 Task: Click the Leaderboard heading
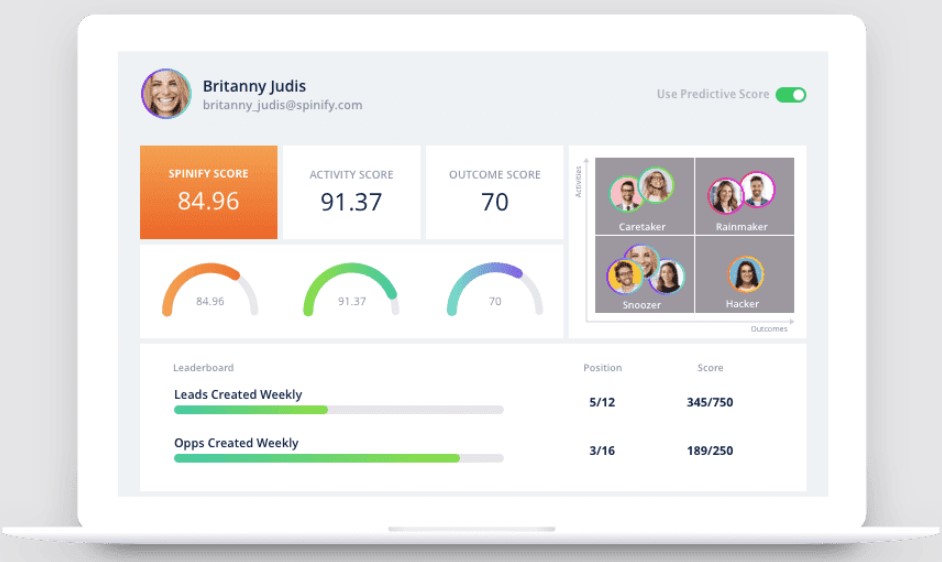click(x=203, y=368)
